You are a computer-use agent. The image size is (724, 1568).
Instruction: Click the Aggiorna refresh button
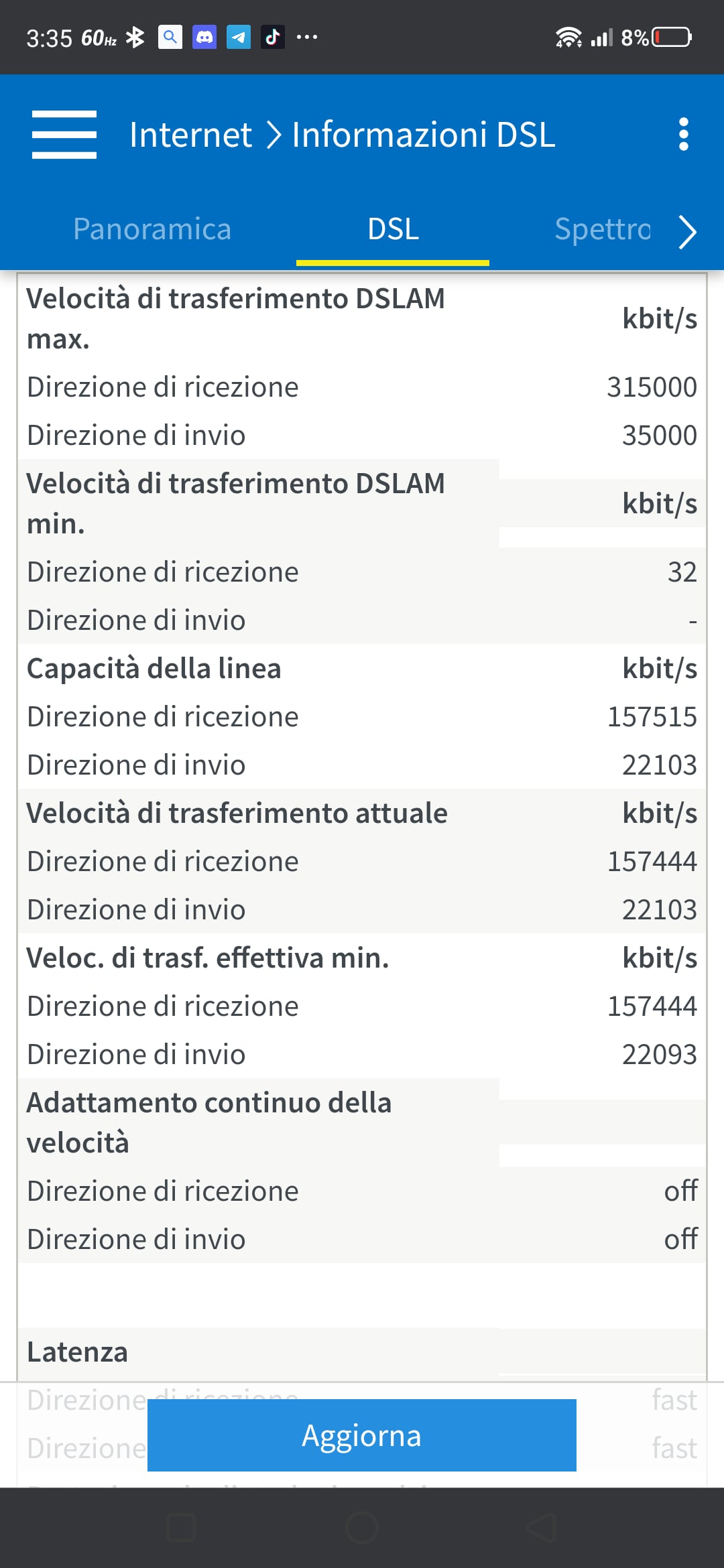coord(362,1435)
